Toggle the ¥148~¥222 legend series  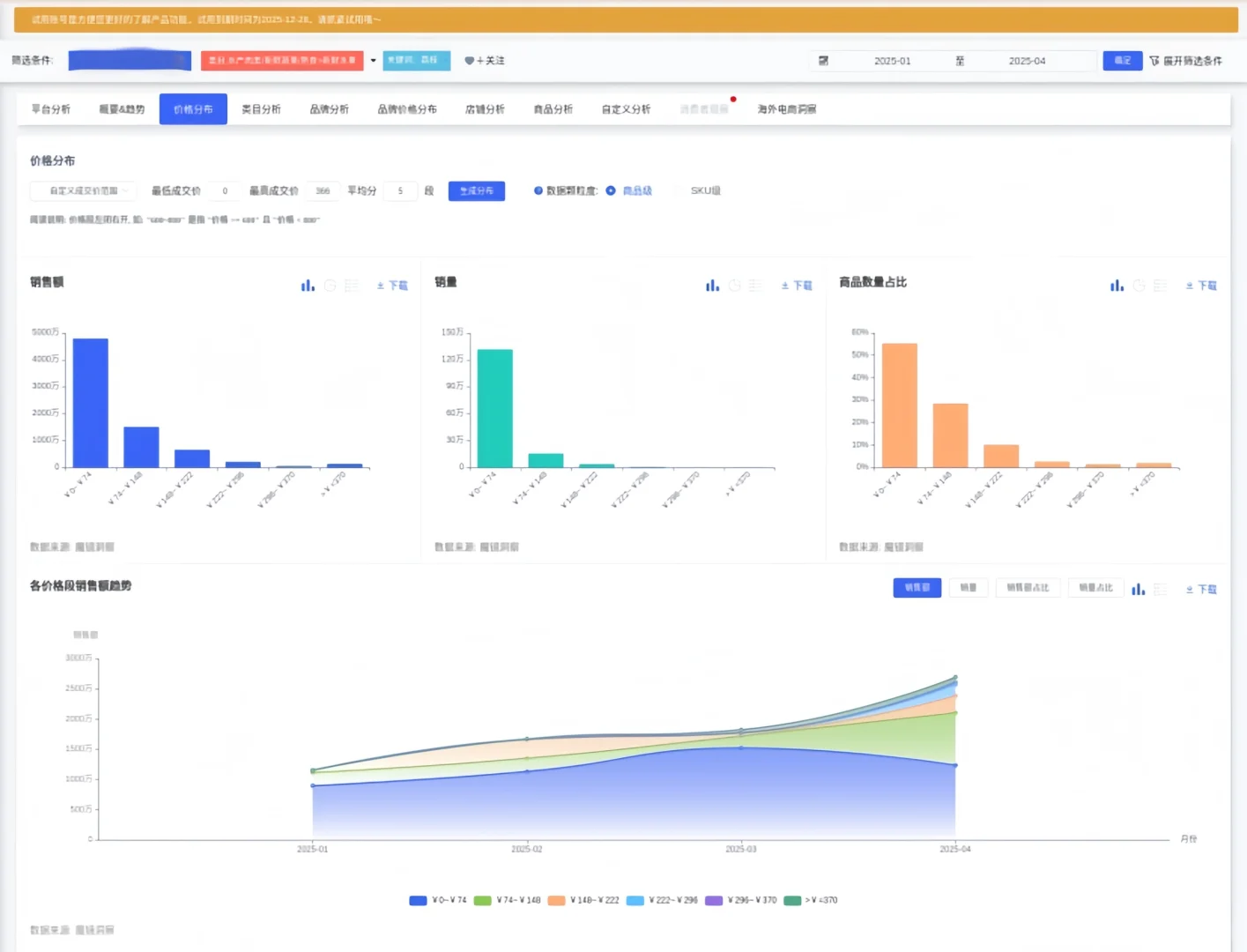[x=583, y=900]
